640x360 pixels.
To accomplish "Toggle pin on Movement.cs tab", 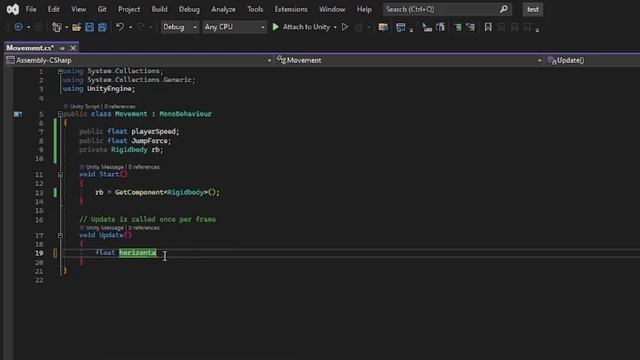I will click(62, 48).
